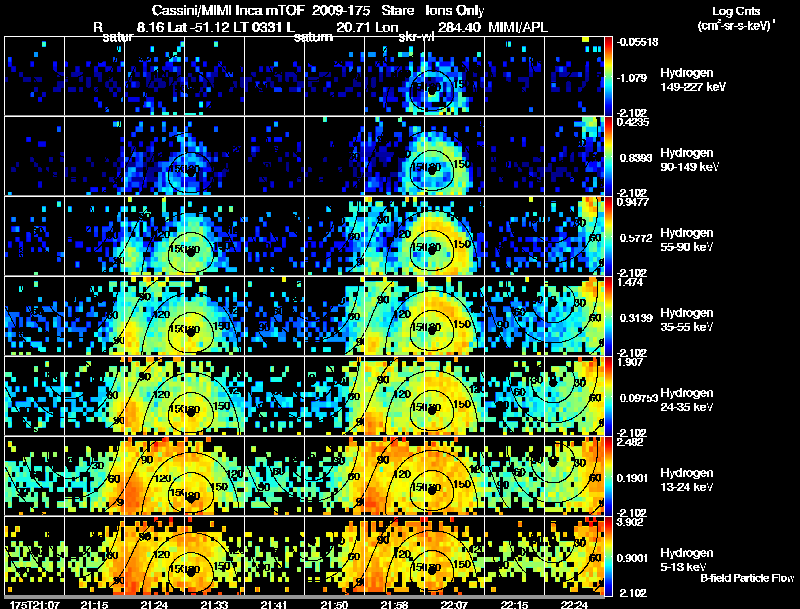Click the color bar beside Hydrogen 149-227 keV
Screen dimensions: 800x609
click(608, 76)
